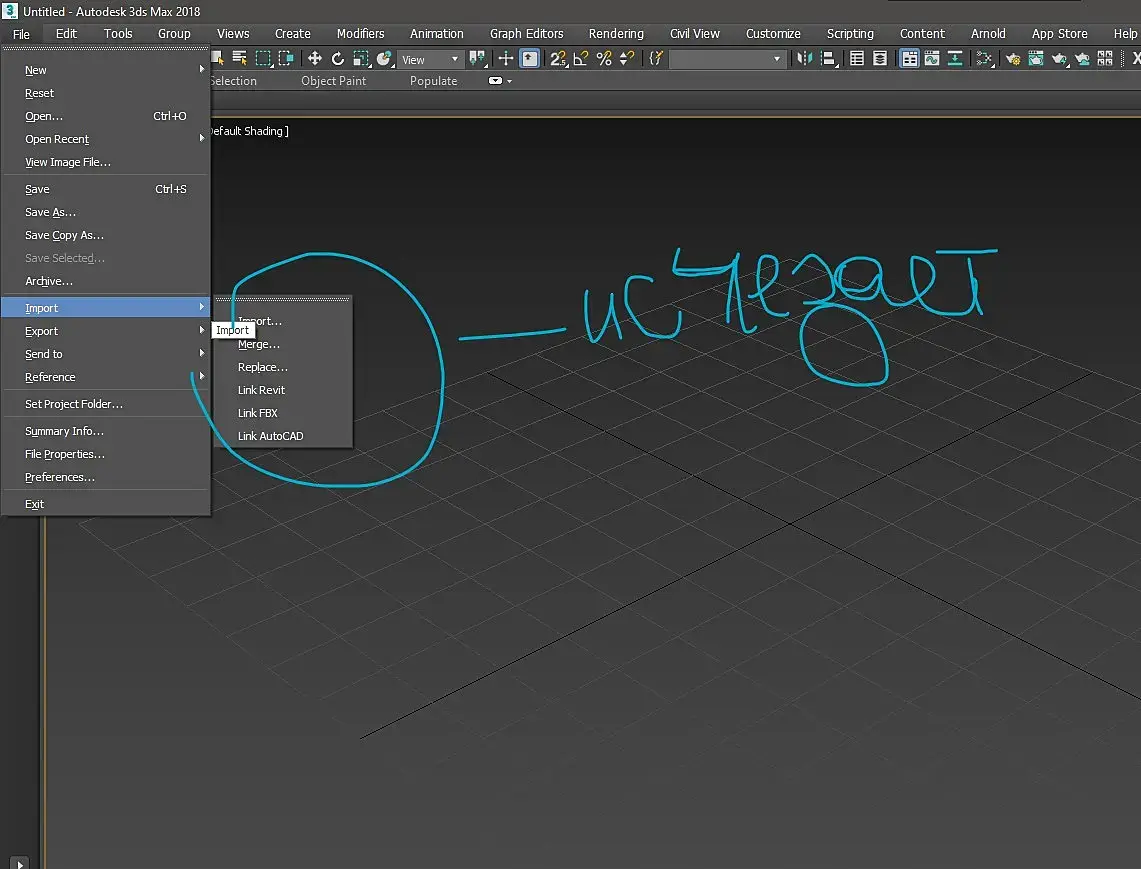Select the Move tool in toolbar
The image size is (1141, 869).
314,59
